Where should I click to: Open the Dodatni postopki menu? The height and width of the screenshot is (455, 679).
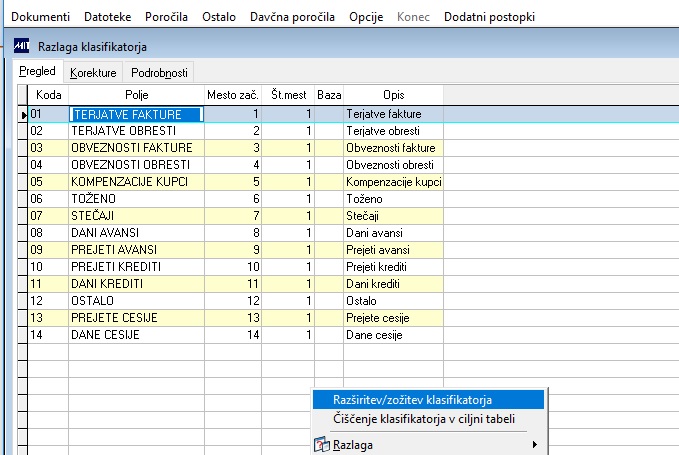pos(489,17)
